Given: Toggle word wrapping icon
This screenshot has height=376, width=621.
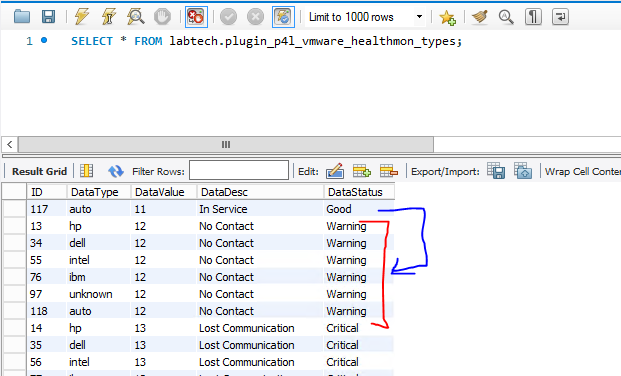Looking at the screenshot, I should point(560,17).
